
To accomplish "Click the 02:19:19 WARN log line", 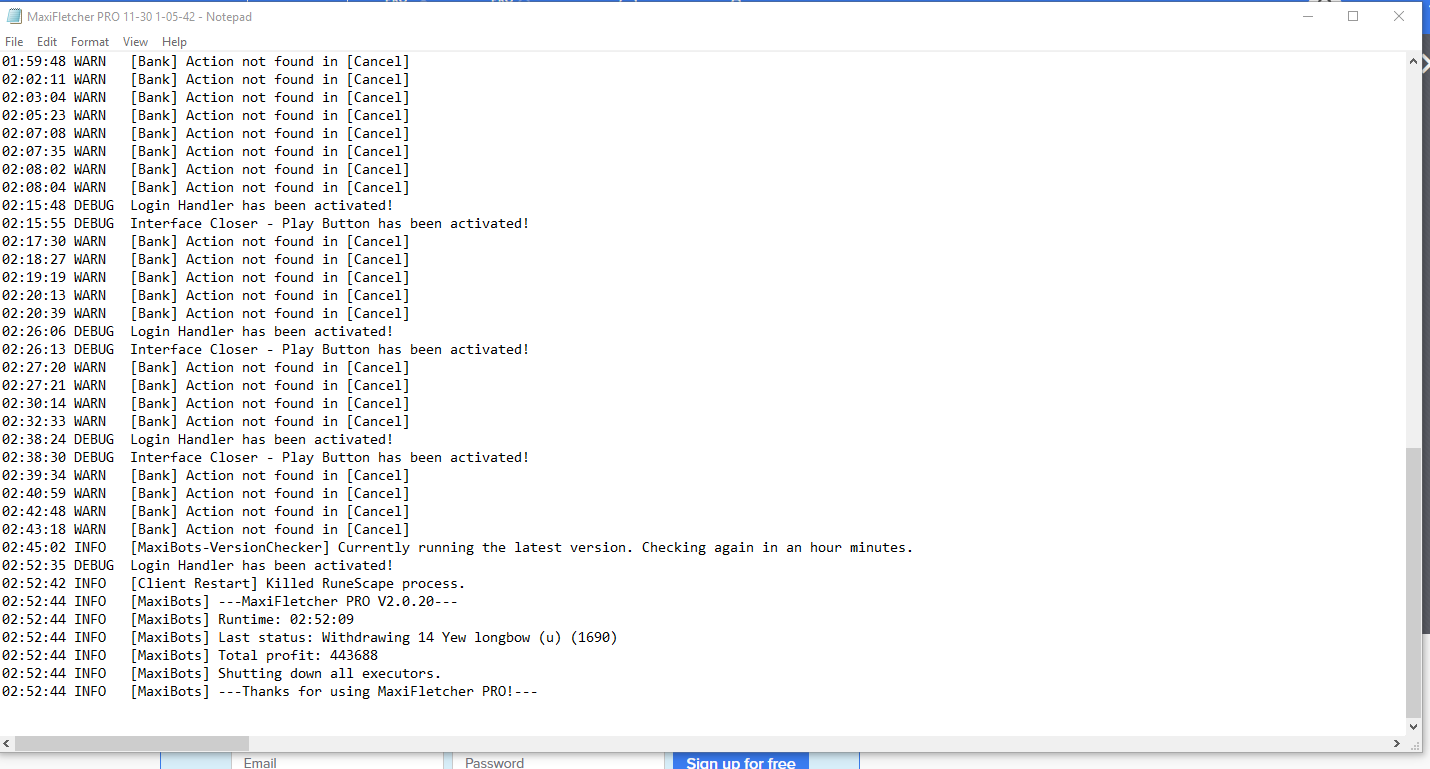I will [206, 277].
